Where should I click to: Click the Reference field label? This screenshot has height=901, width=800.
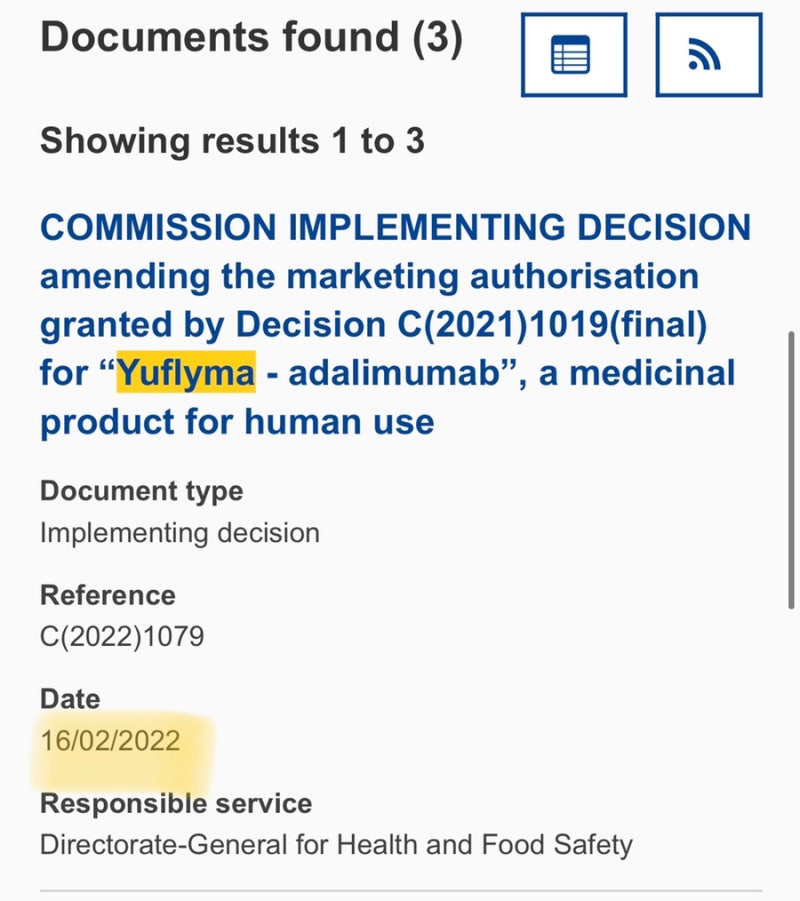point(107,595)
